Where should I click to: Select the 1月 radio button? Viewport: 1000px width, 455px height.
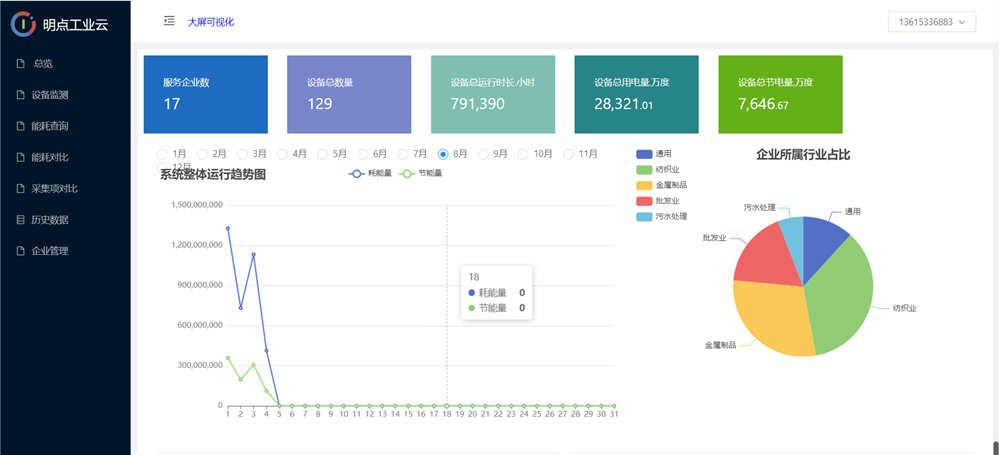click(x=162, y=154)
